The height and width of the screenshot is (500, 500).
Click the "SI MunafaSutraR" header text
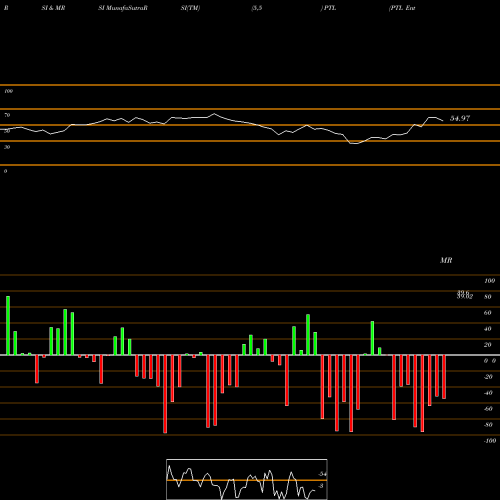click(123, 8)
